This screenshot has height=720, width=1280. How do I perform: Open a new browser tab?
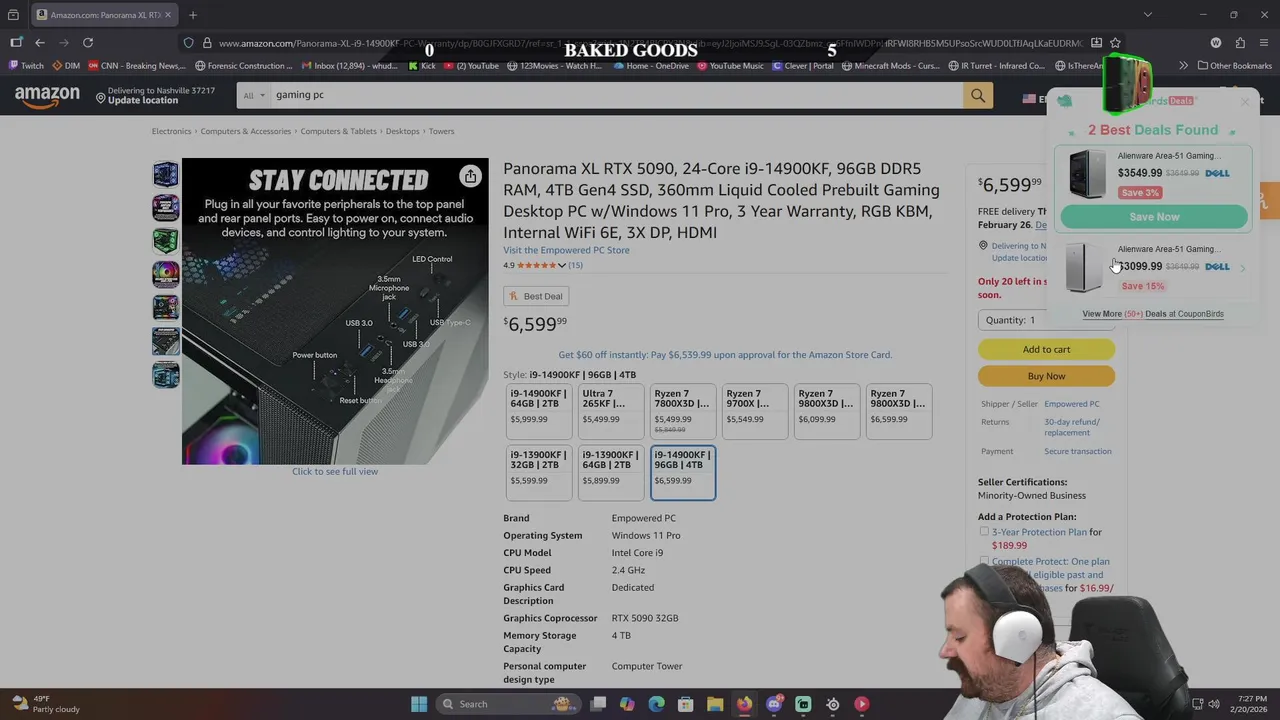tap(193, 15)
